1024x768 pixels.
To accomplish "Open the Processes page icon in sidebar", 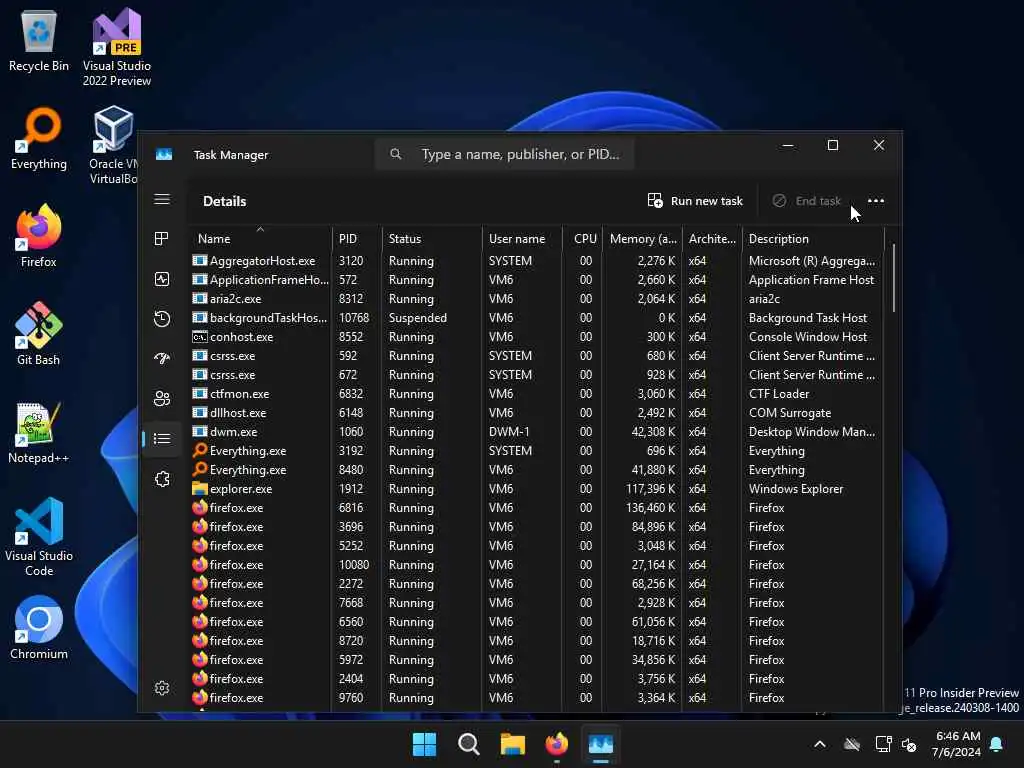I will coord(162,239).
